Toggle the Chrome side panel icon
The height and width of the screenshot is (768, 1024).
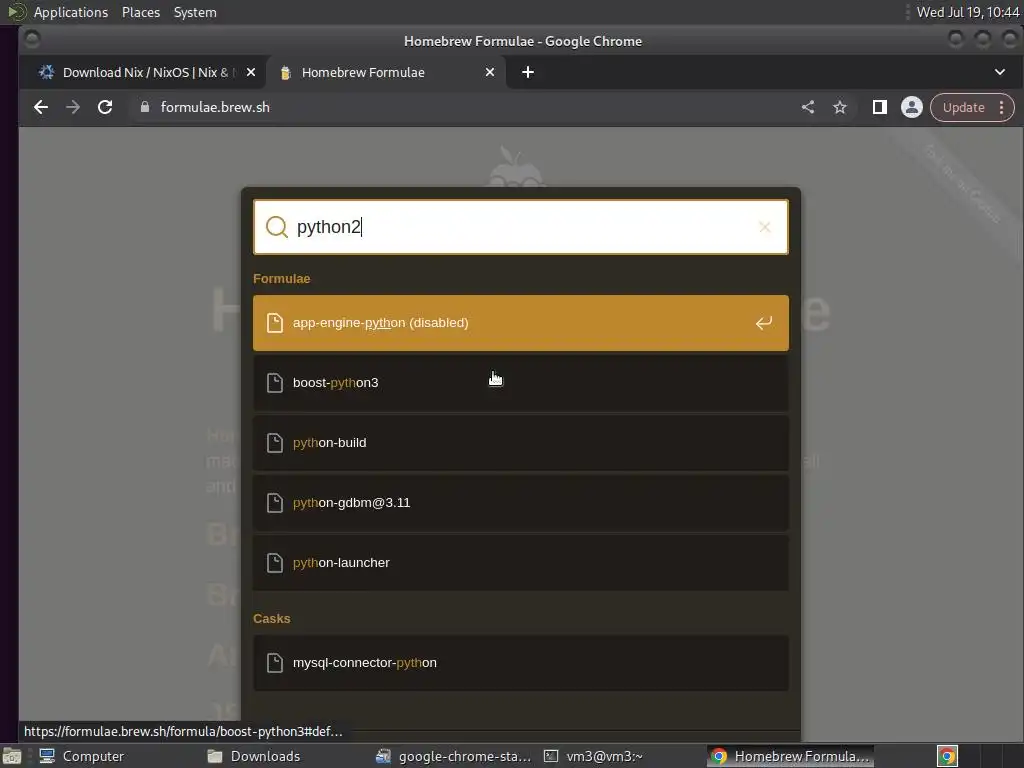point(880,107)
